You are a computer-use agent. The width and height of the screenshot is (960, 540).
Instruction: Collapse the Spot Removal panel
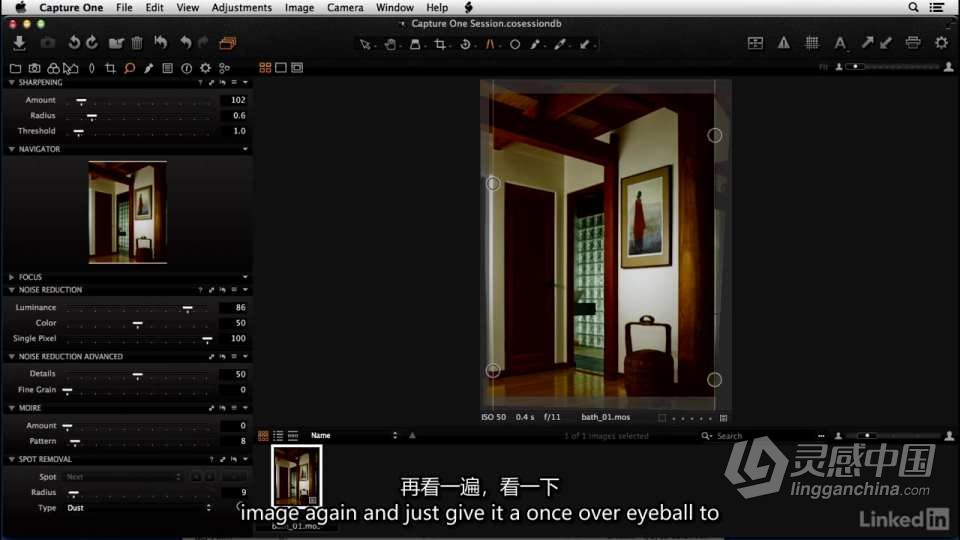coord(12,459)
